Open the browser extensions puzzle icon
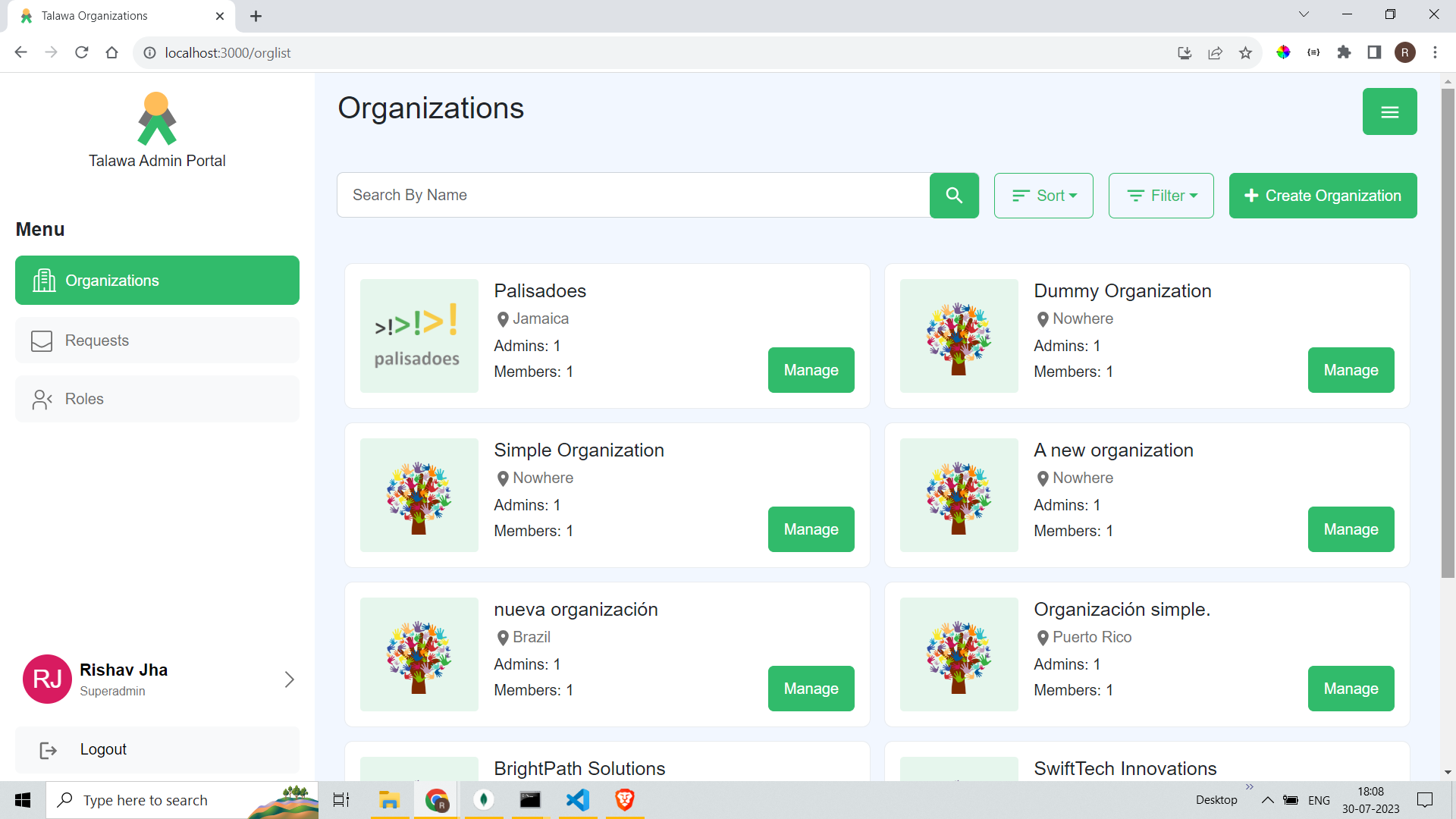 pos(1344,52)
